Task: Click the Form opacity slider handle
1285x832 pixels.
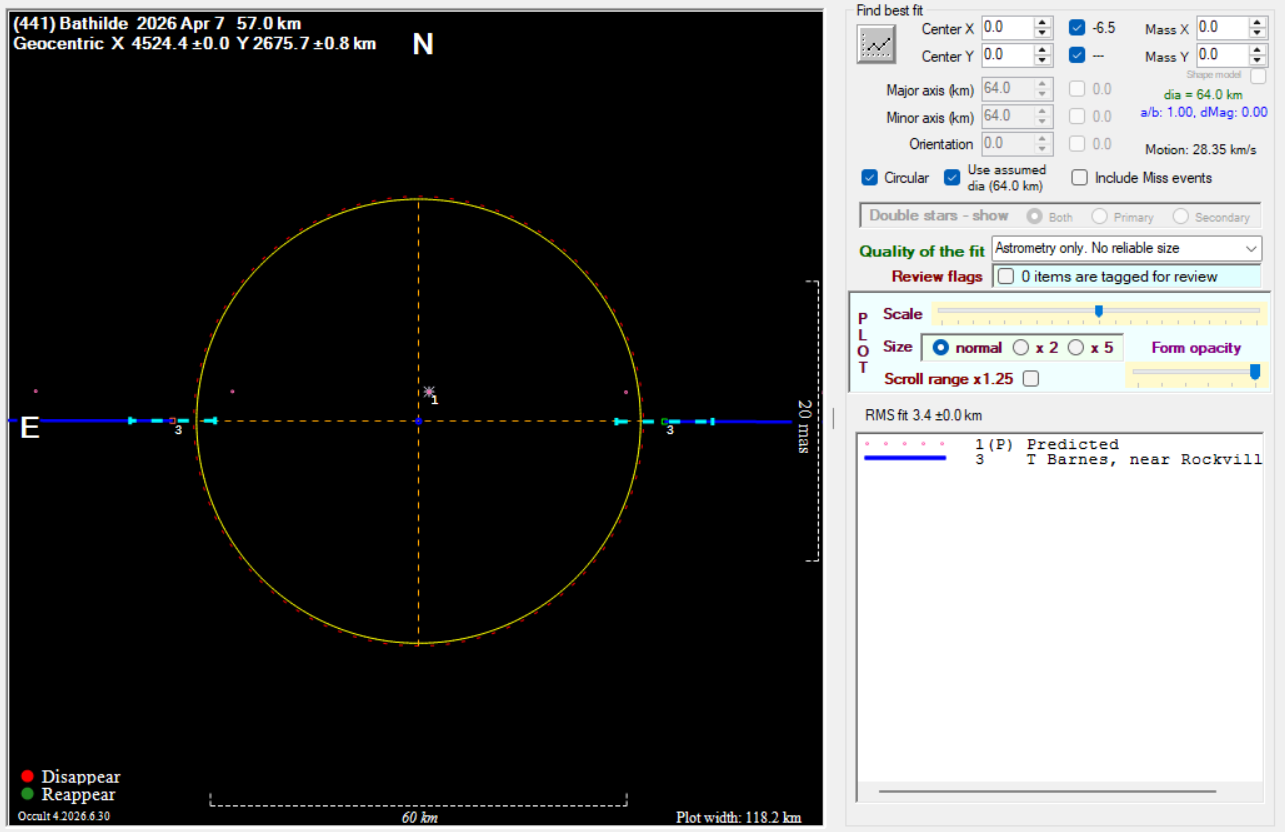Action: tap(1255, 372)
